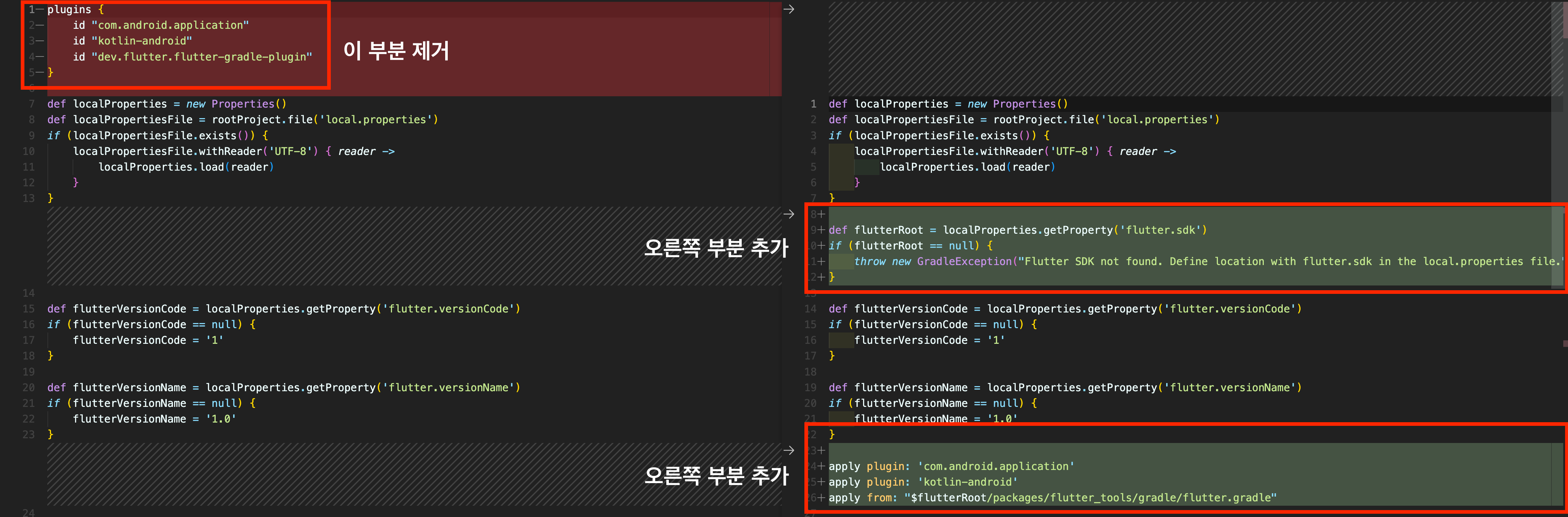Click line number 14 in the right editor
This screenshot has width=1568, height=517.
pos(810,309)
